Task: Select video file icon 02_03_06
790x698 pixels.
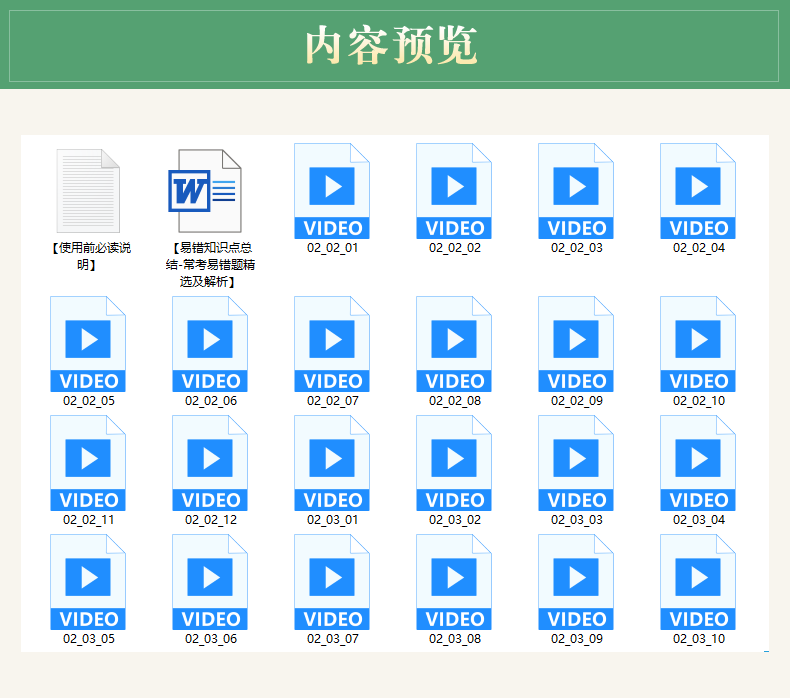Action: tap(210, 582)
